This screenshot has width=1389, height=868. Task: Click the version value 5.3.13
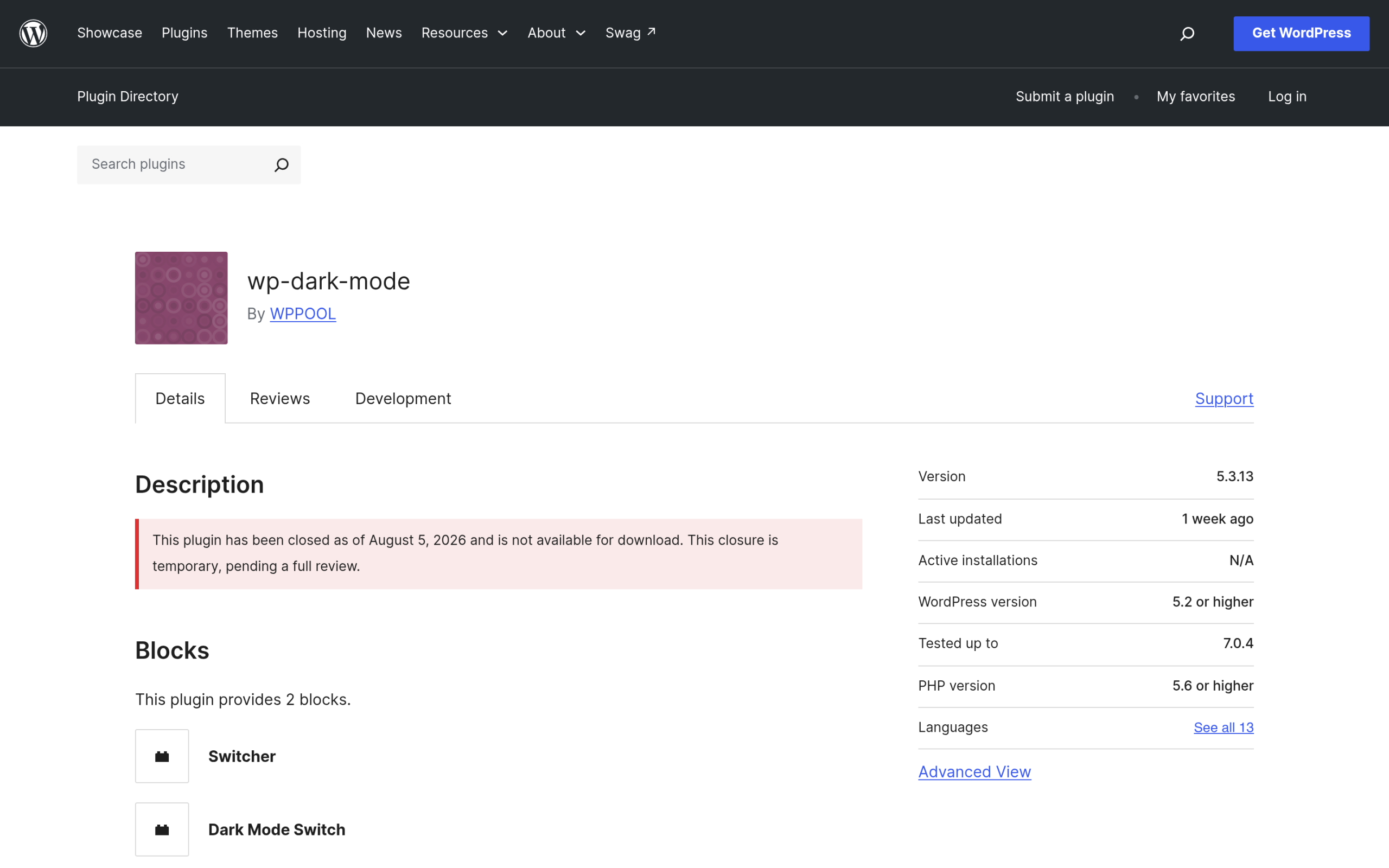pos(1234,476)
